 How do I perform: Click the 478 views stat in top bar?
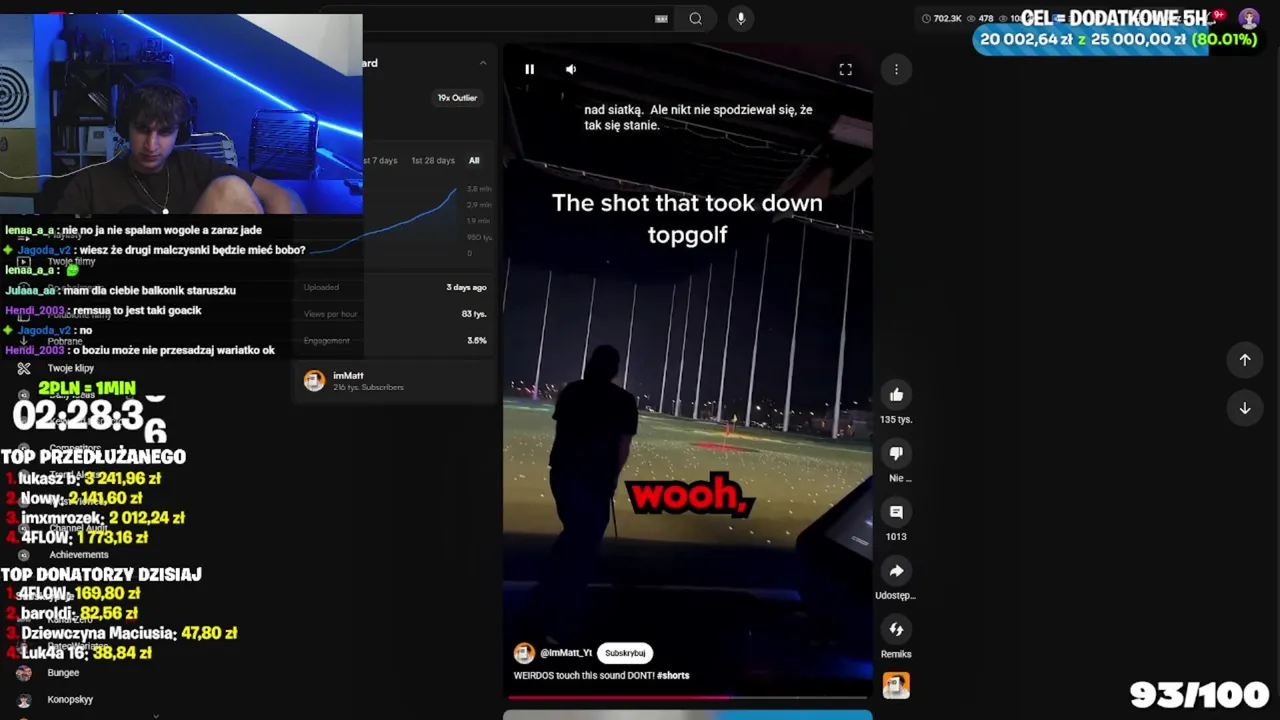click(x=980, y=18)
